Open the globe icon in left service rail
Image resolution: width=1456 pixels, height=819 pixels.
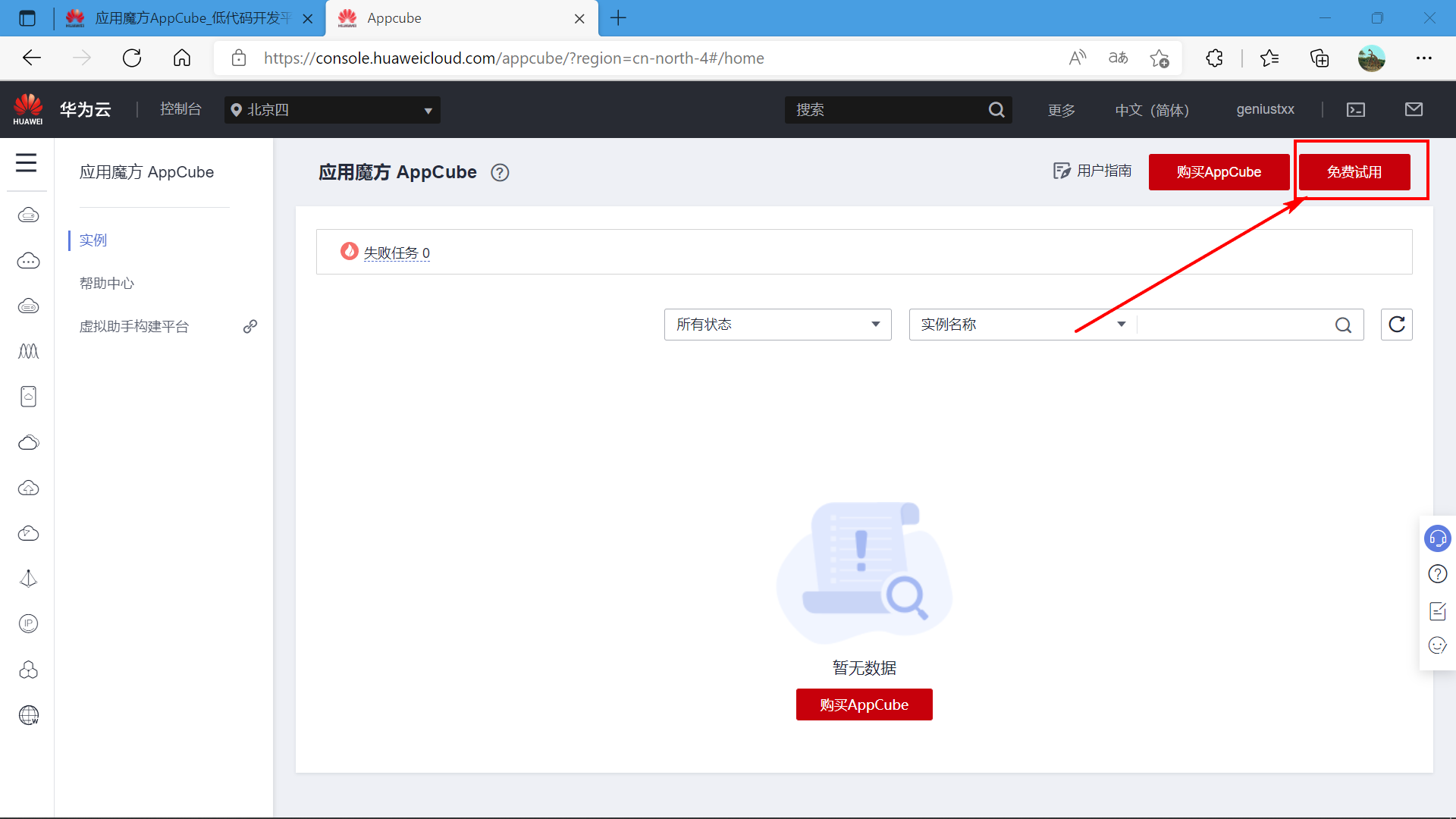28,715
